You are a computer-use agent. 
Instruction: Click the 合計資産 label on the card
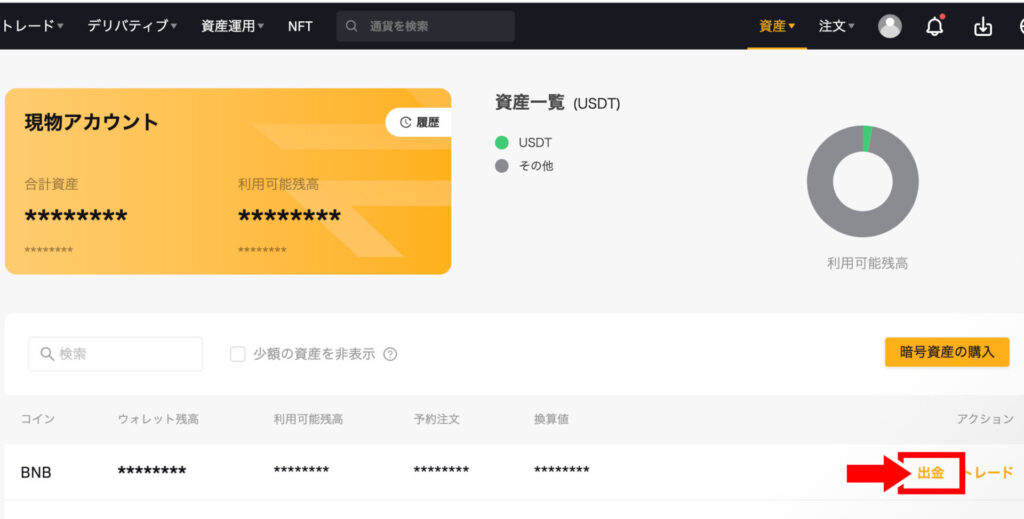(51, 184)
